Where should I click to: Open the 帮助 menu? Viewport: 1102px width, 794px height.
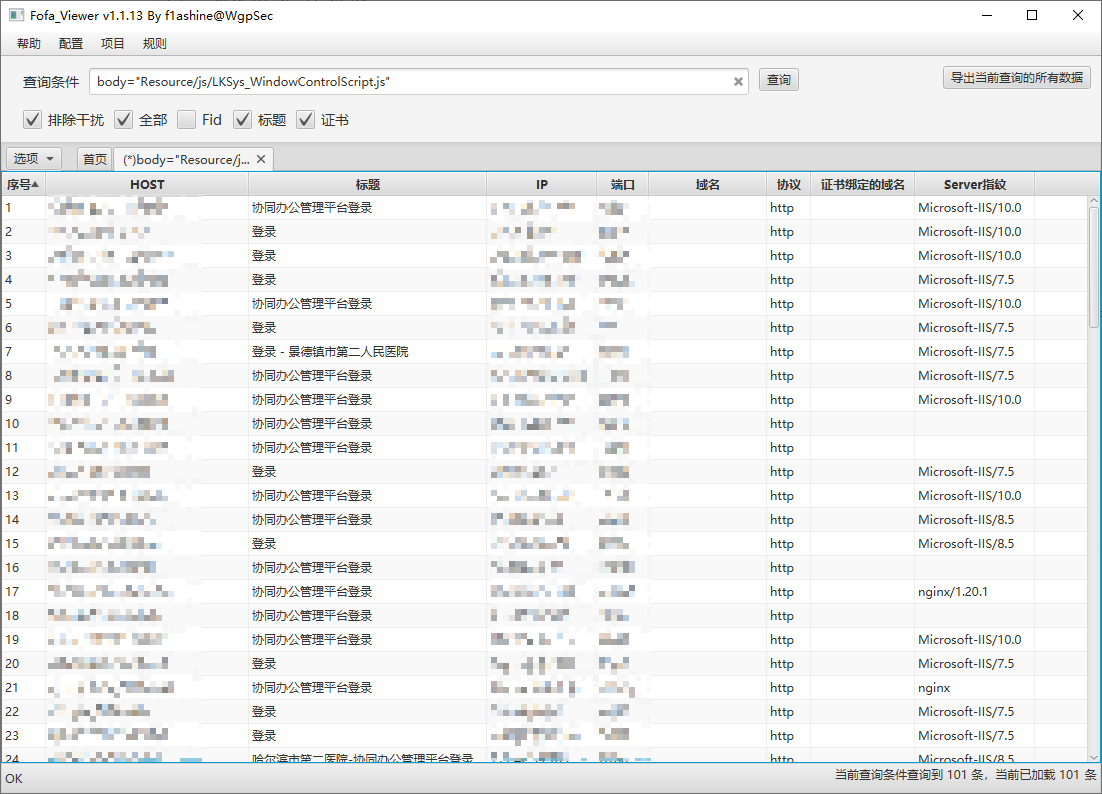(x=29, y=44)
